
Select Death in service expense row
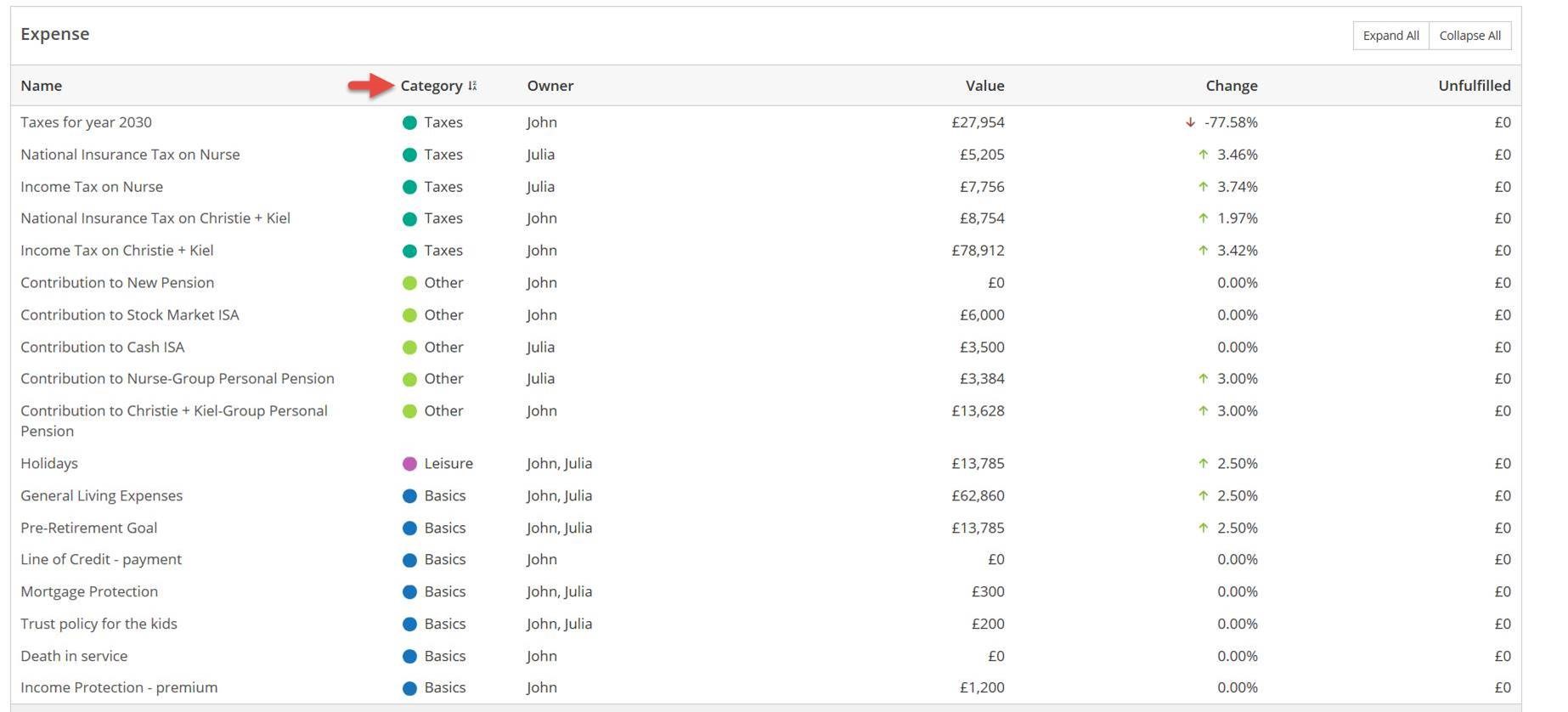click(x=74, y=657)
